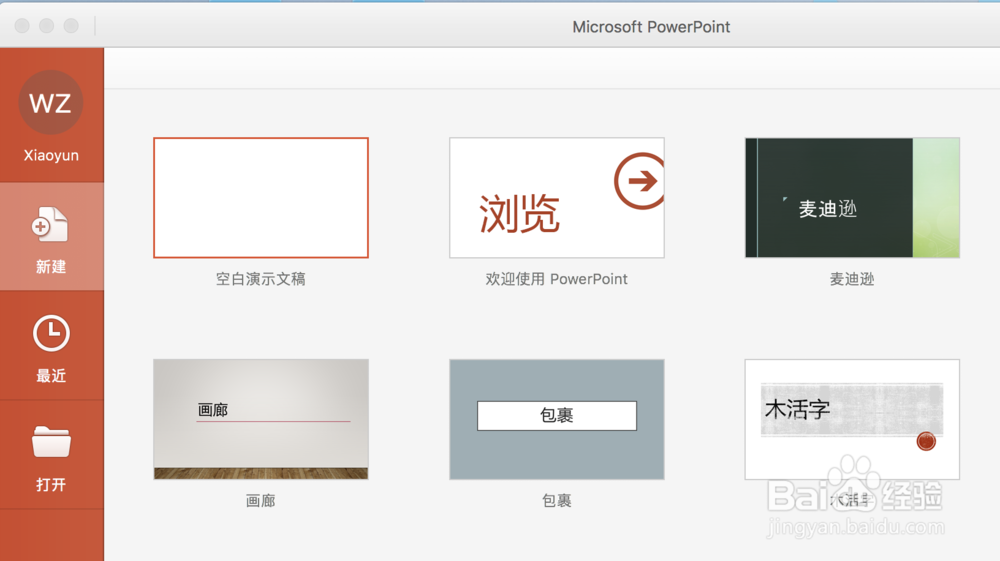Open the 打开 folder icon
Viewport: 1000px width, 561px height.
click(51, 442)
